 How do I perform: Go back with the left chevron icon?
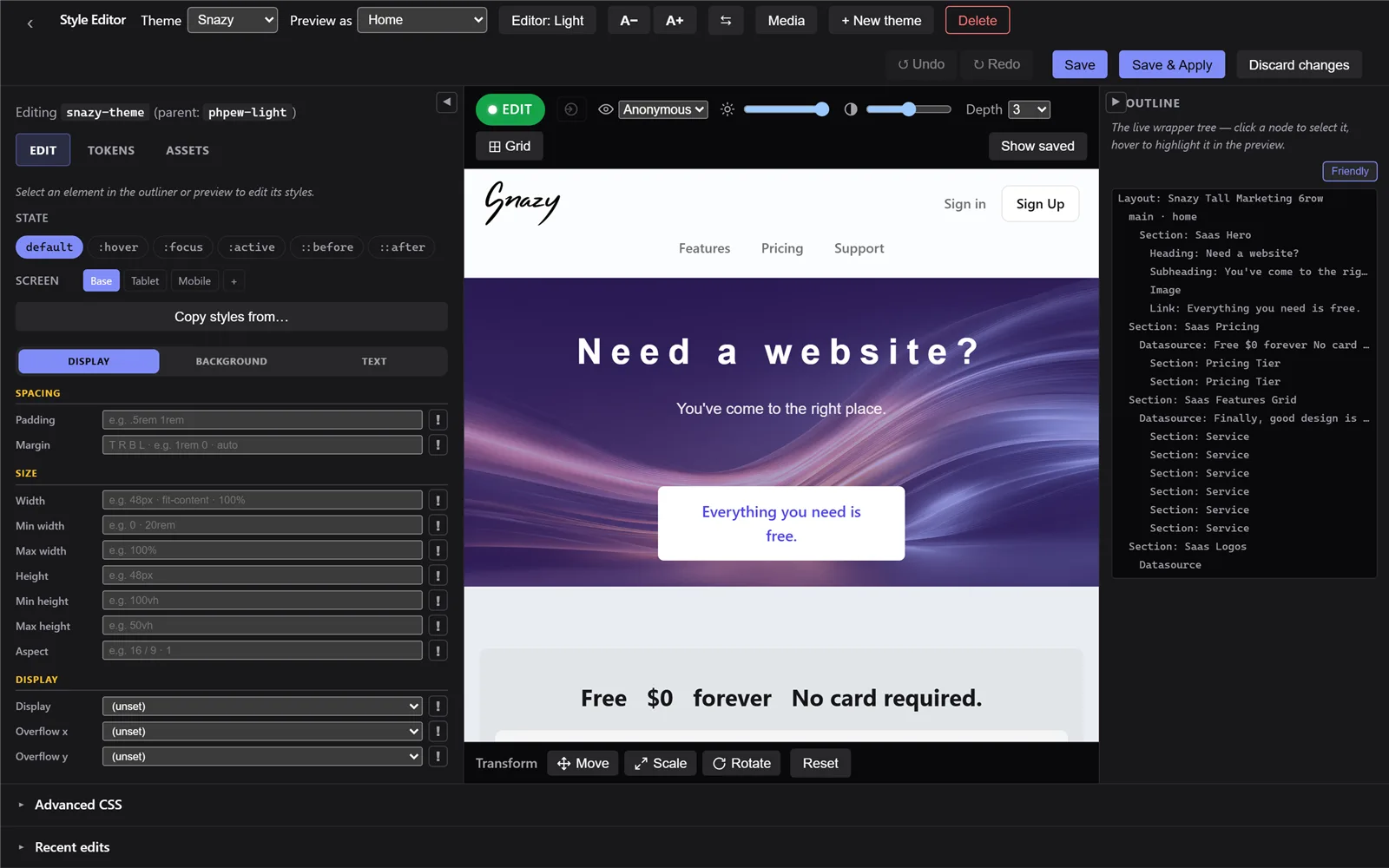coord(30,23)
